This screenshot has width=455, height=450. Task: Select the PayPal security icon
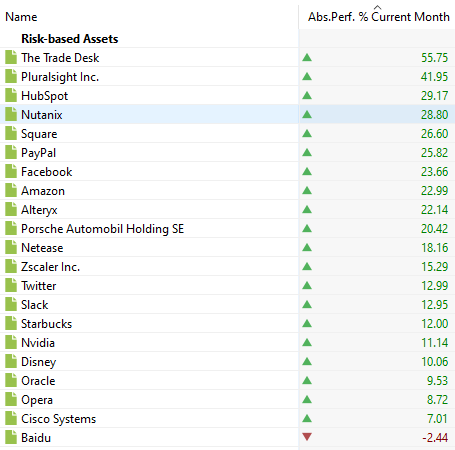(x=11, y=152)
